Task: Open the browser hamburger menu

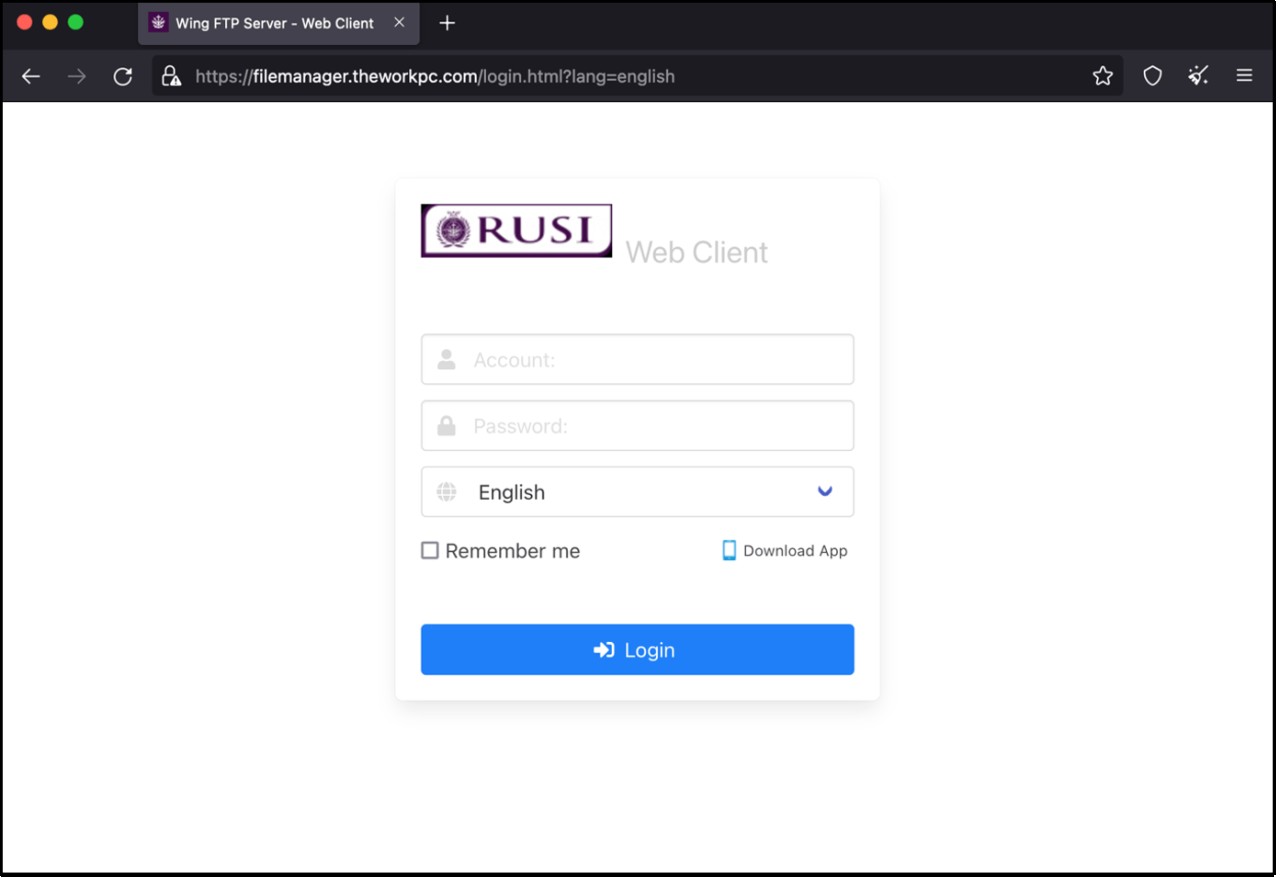Action: (1244, 76)
